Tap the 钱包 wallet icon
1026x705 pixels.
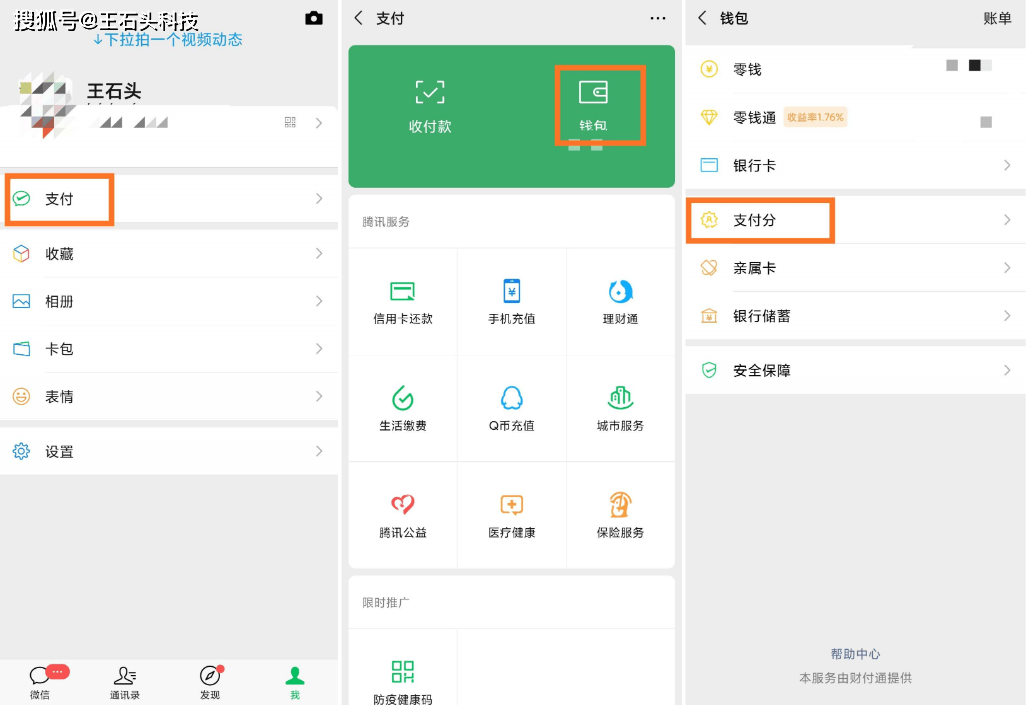coord(593,93)
